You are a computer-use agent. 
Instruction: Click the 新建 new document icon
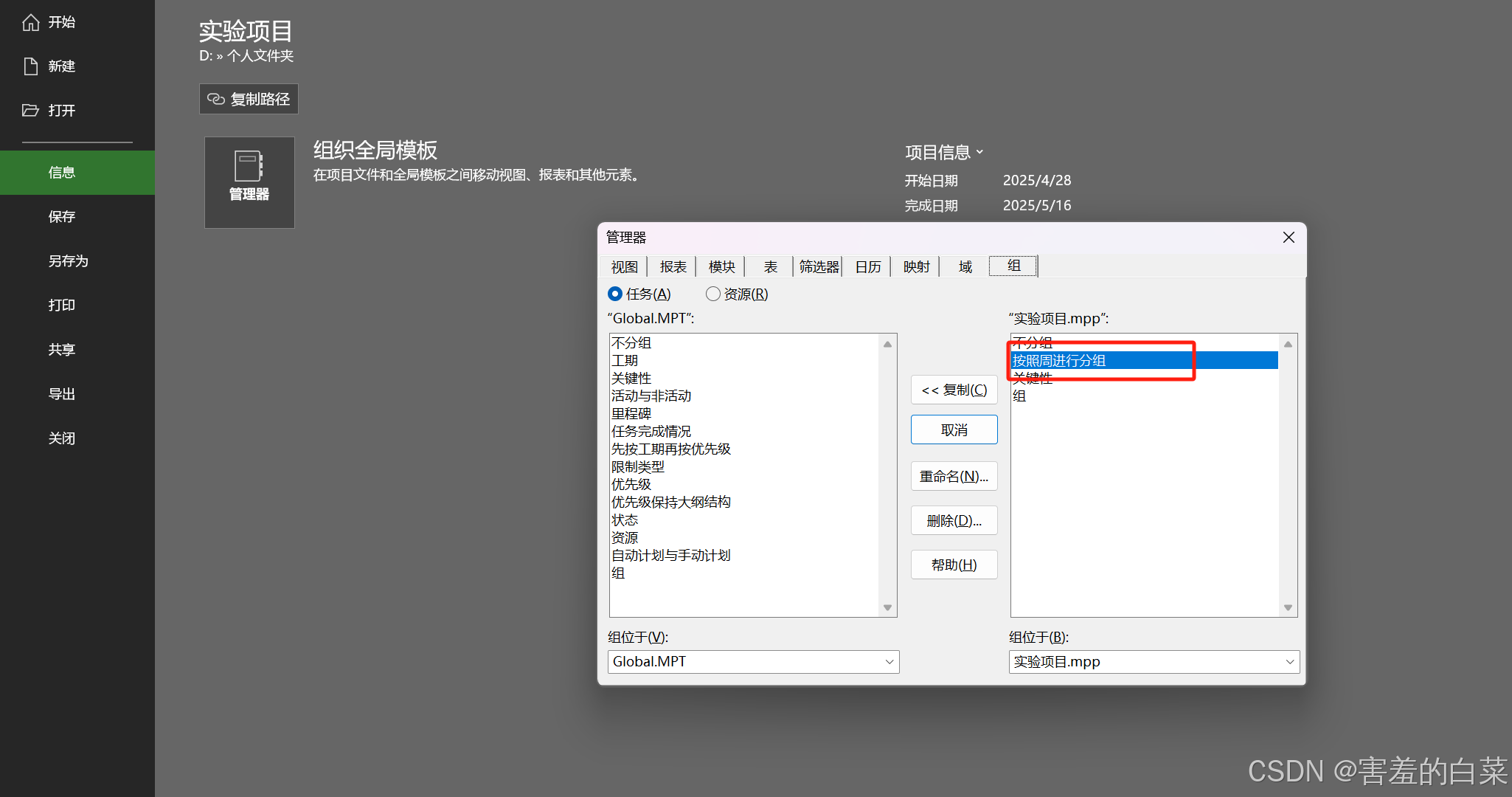(30, 66)
